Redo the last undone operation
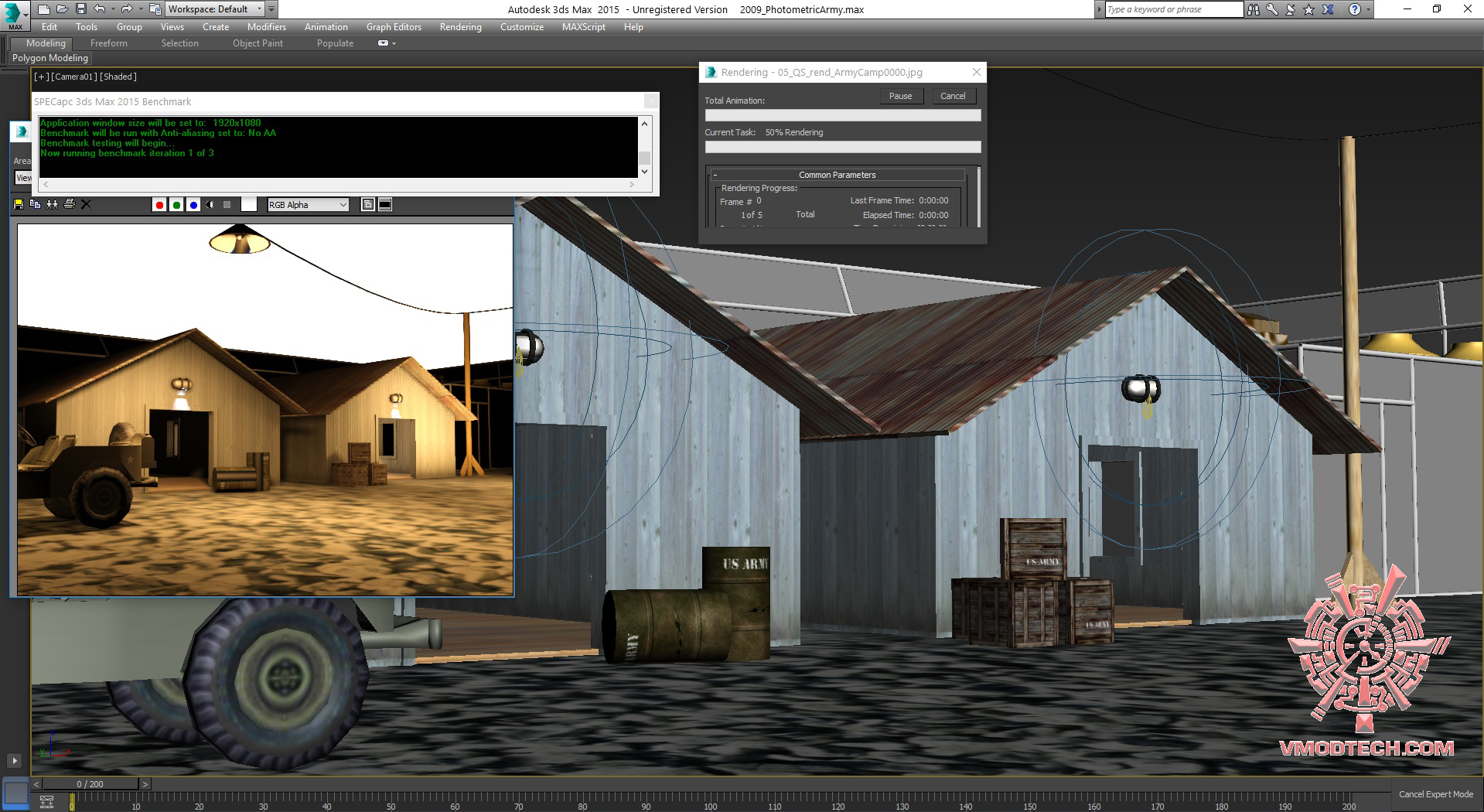 pyautogui.click(x=126, y=9)
